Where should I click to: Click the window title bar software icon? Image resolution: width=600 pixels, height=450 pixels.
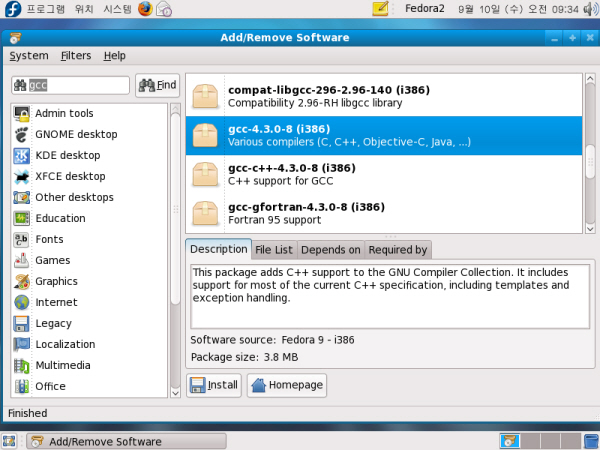coord(15,38)
